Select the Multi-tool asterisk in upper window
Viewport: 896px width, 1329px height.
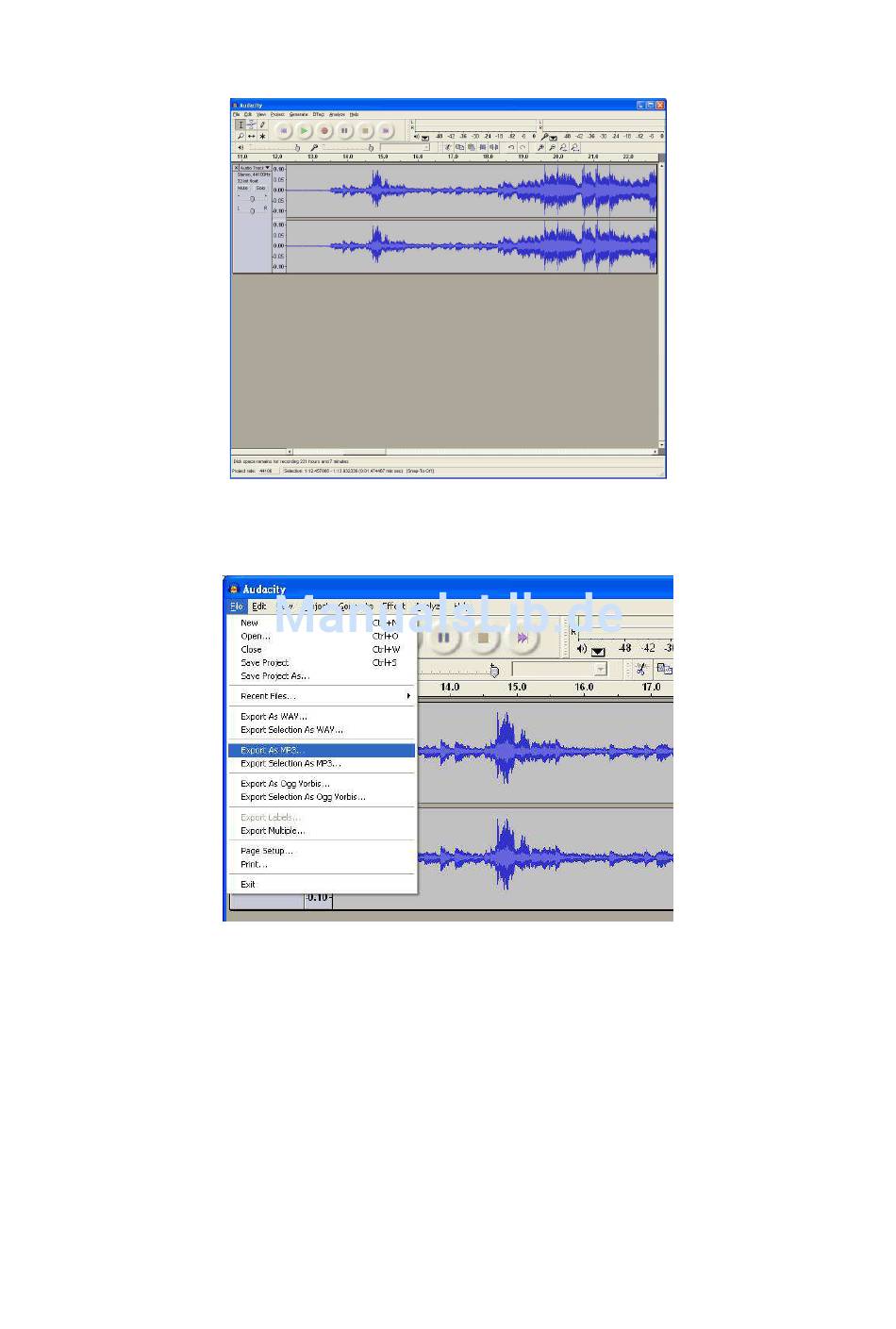(262, 136)
